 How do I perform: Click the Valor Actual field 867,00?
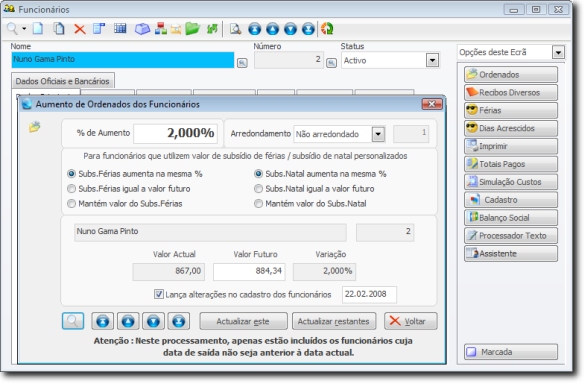(169, 271)
